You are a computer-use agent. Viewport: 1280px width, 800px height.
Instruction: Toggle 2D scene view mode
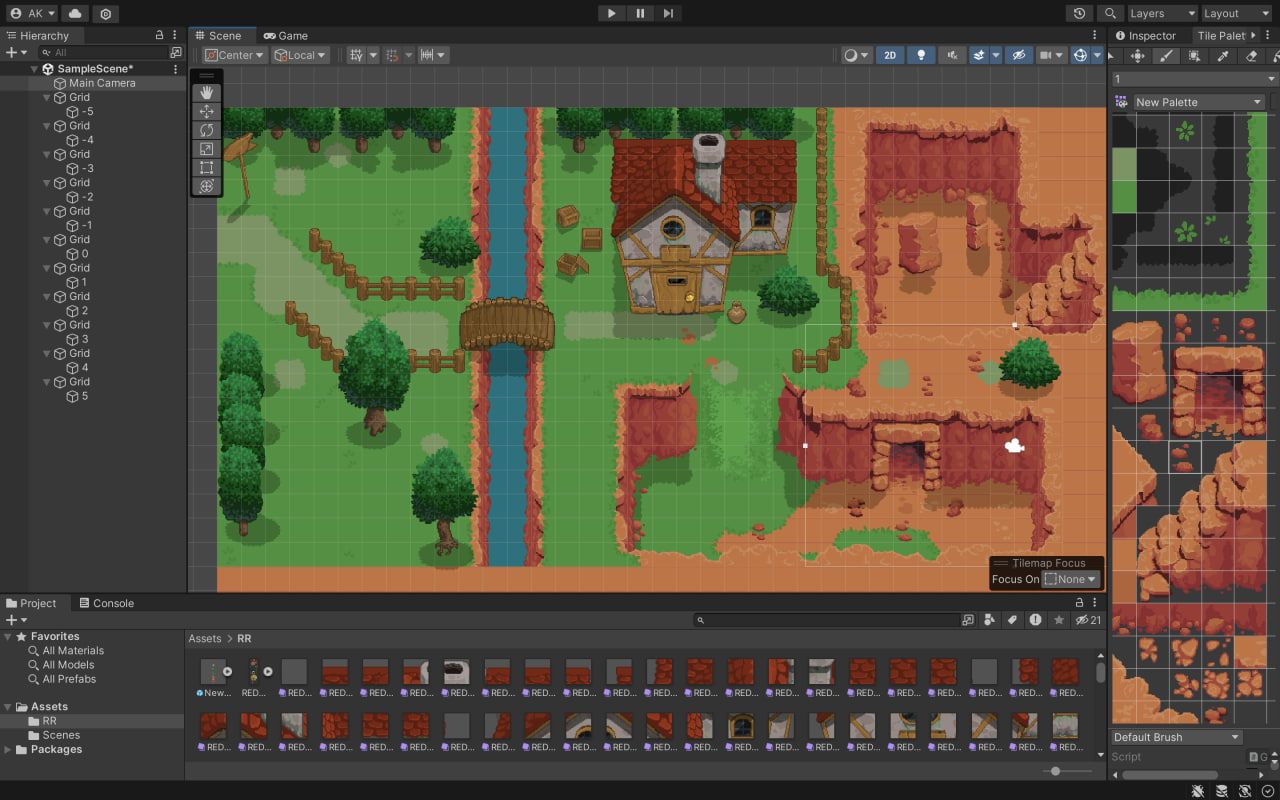(x=889, y=56)
